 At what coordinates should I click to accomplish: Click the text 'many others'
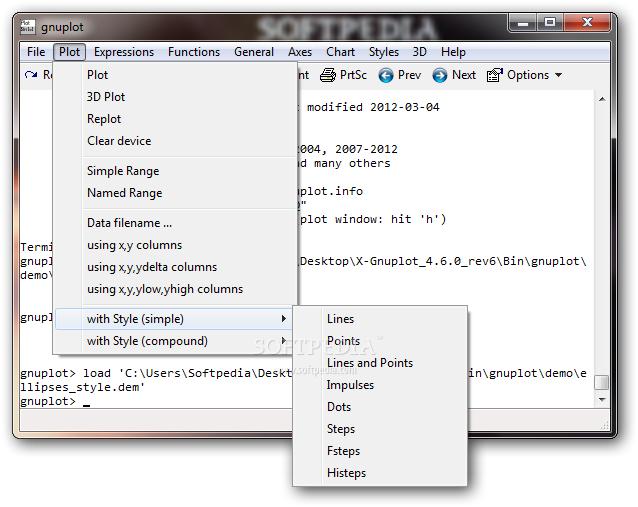click(352, 164)
